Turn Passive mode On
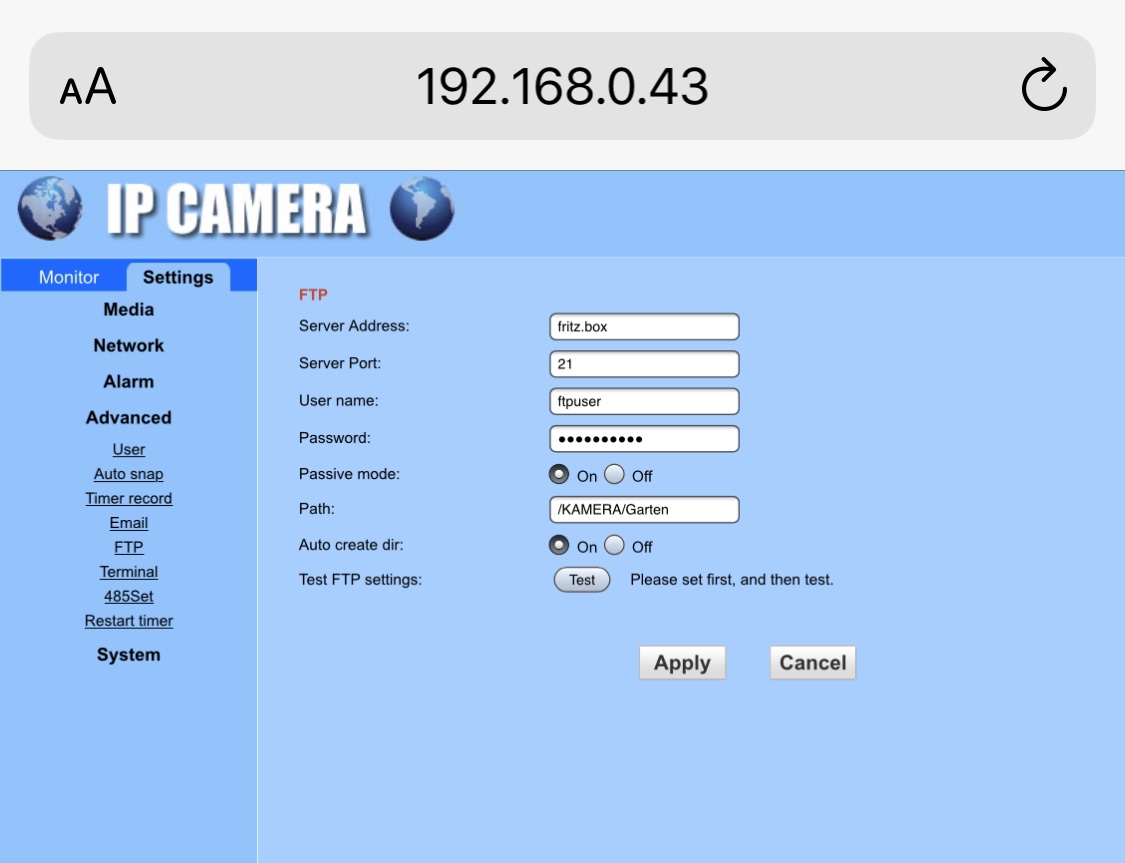The image size is (1125, 863). click(x=560, y=475)
